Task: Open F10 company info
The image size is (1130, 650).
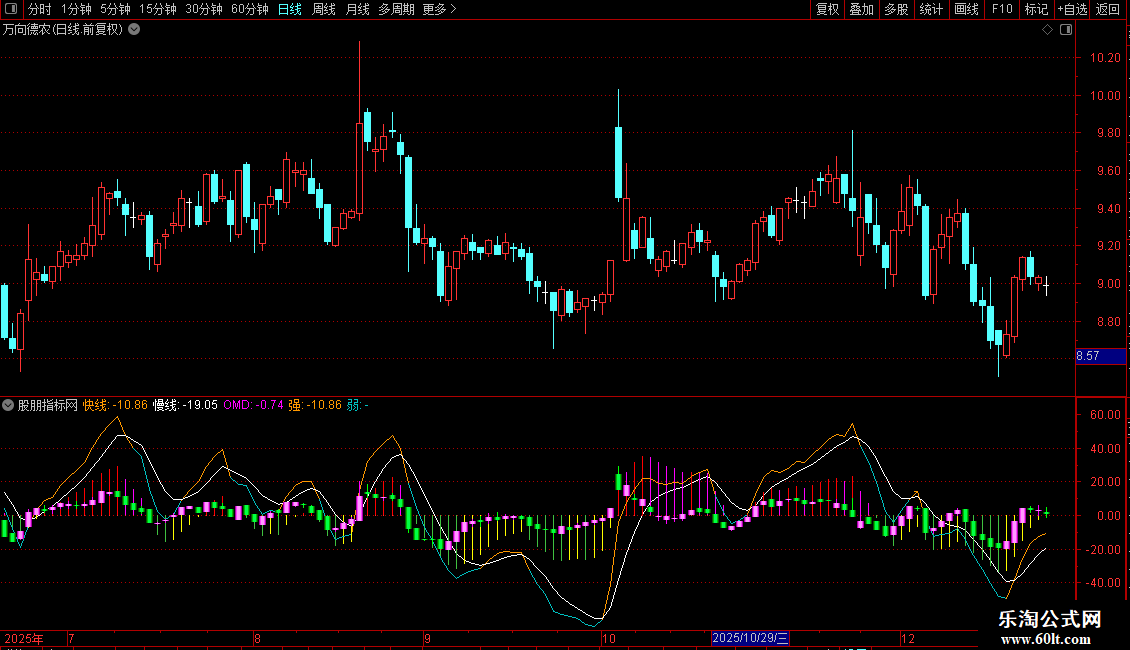Action: [1002, 9]
